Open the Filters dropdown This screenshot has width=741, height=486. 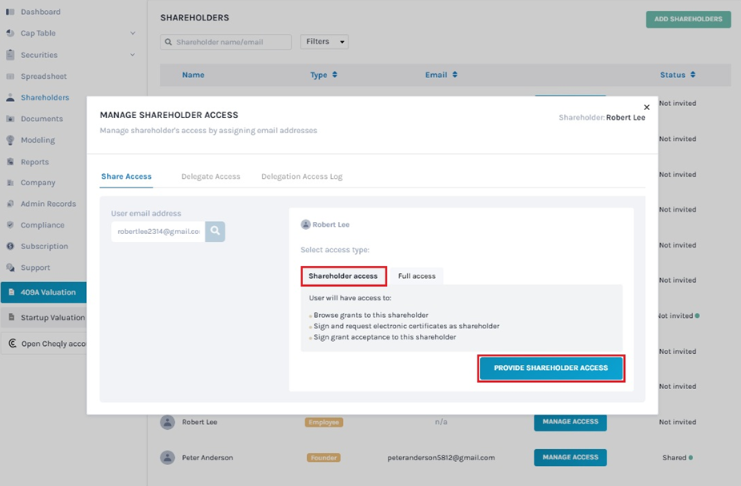coord(324,42)
